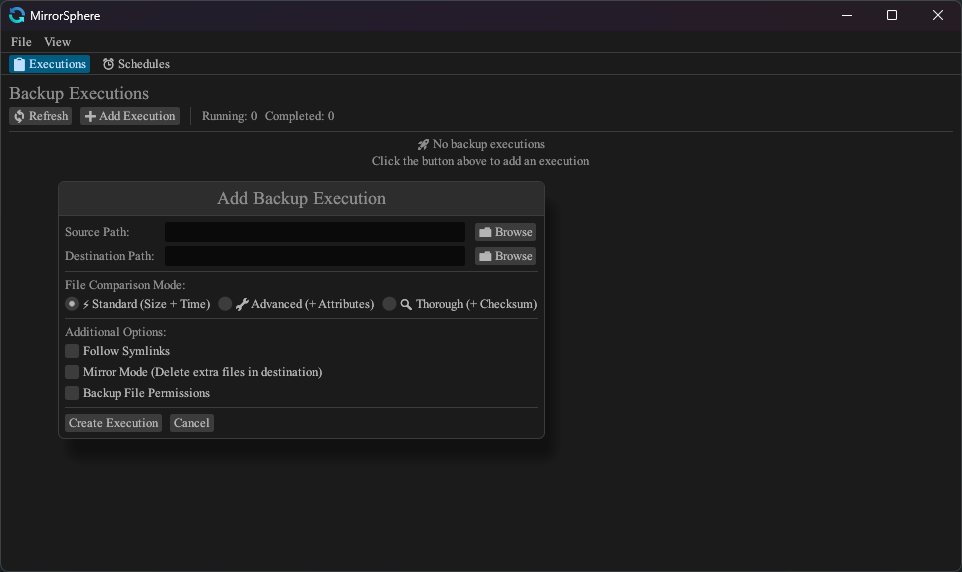Click the magnifier icon of Thorough mode
Image resolution: width=962 pixels, height=572 pixels.
click(406, 304)
